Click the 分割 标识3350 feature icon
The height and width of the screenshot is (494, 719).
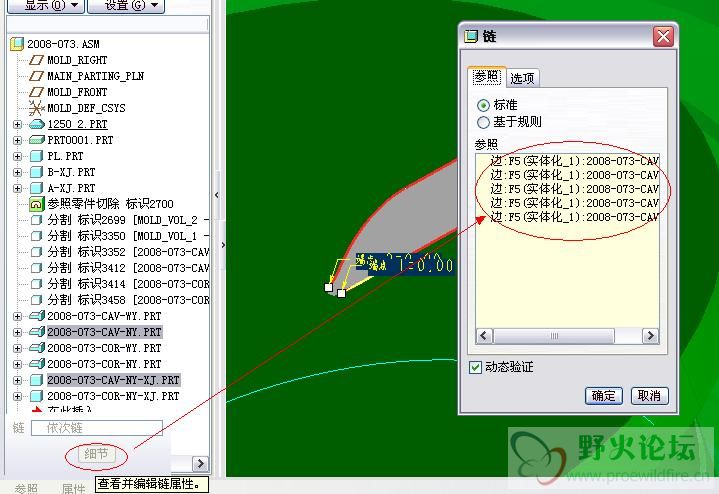(x=36, y=236)
